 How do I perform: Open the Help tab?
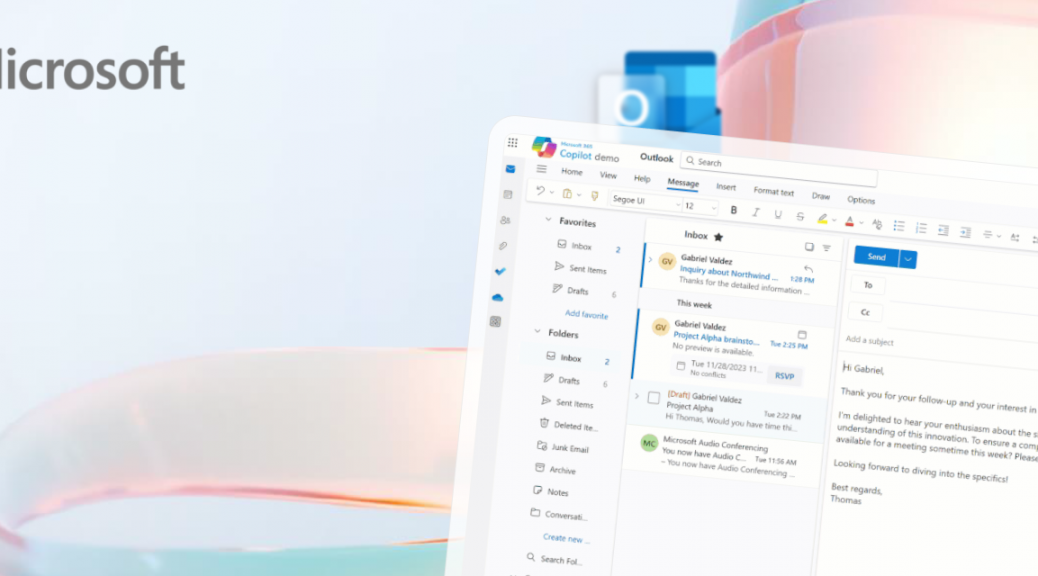[642, 179]
